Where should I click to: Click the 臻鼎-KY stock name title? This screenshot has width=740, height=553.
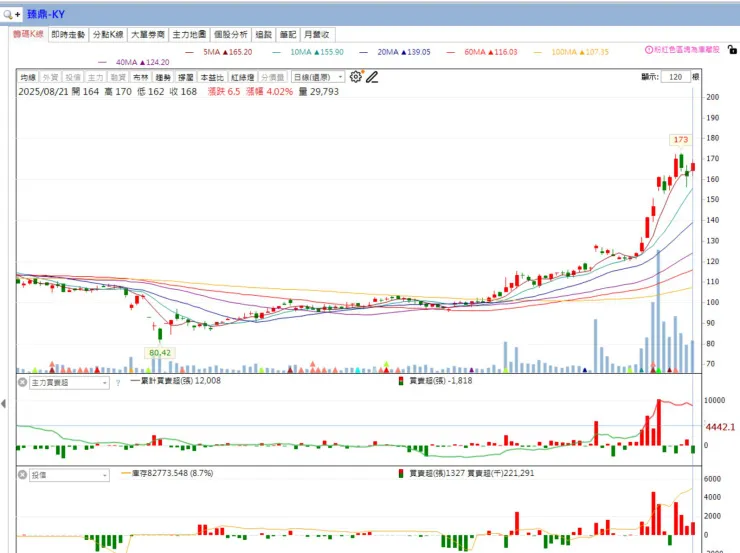pos(45,15)
